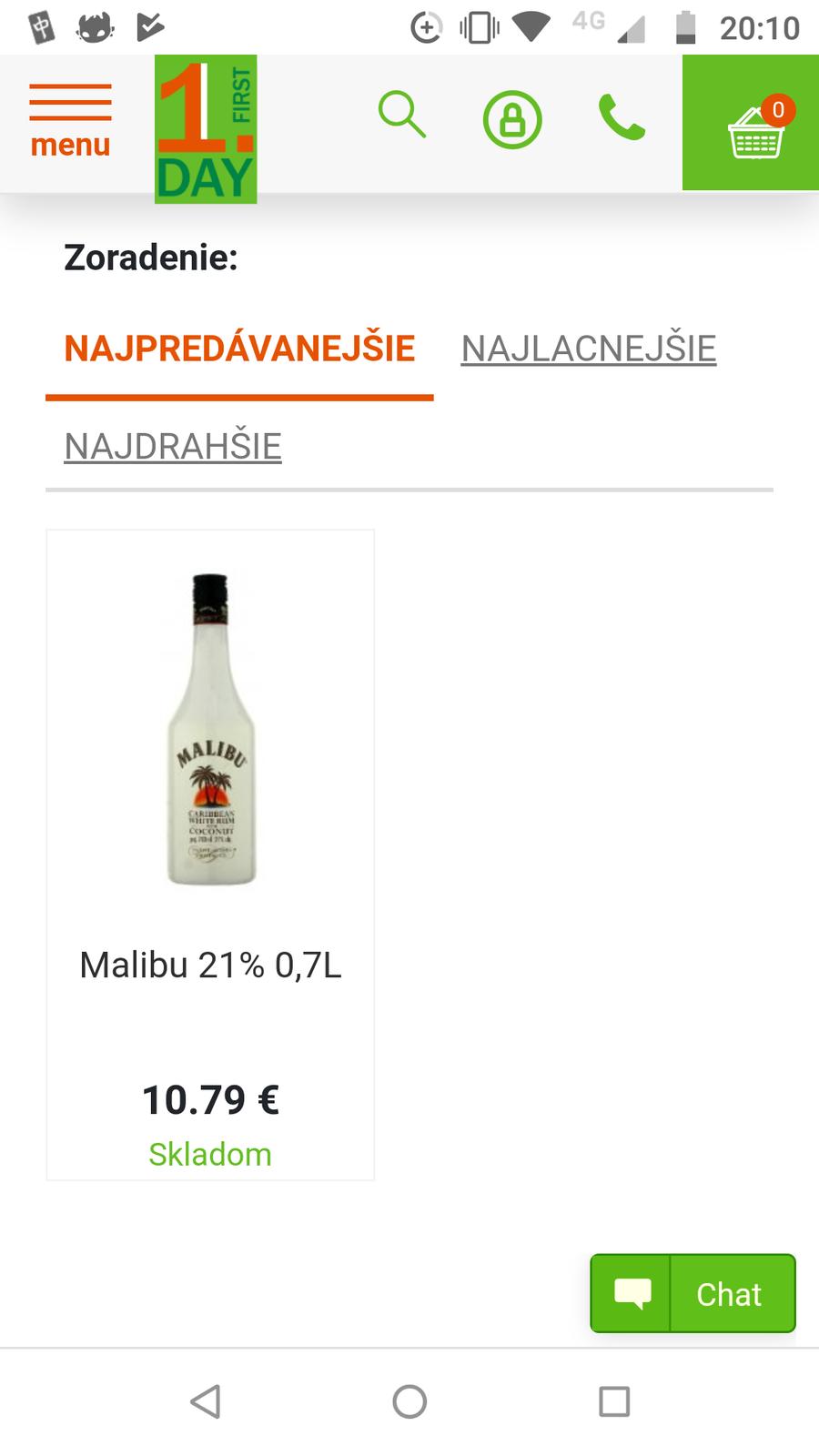The width and height of the screenshot is (819, 1456).
Task: Sort by NAJDRAHŠIE
Action: coord(173,446)
